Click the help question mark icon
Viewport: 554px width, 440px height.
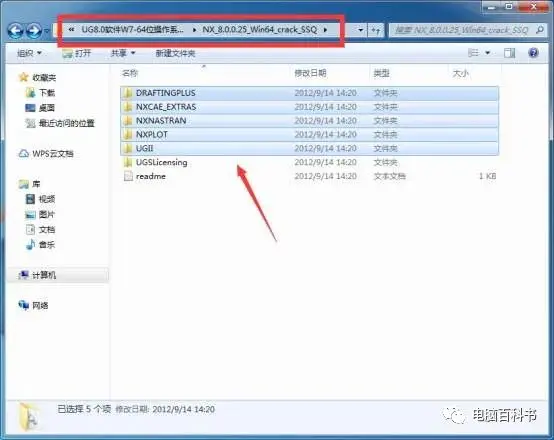click(x=533, y=53)
